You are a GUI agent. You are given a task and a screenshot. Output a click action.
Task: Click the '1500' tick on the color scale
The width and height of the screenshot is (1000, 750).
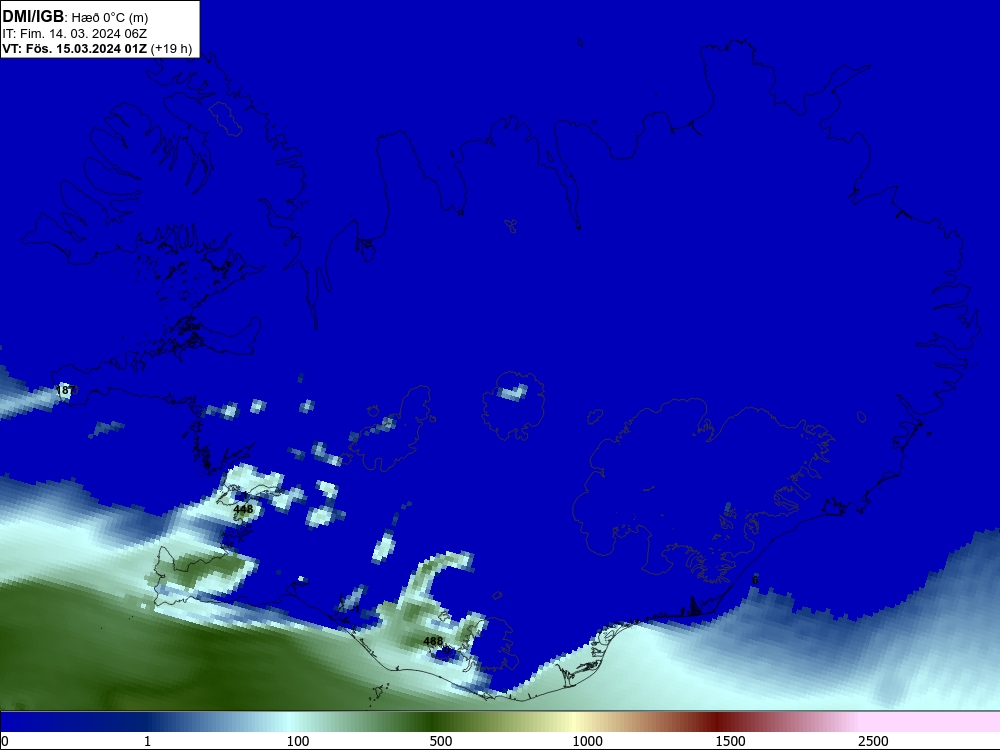[730, 741]
